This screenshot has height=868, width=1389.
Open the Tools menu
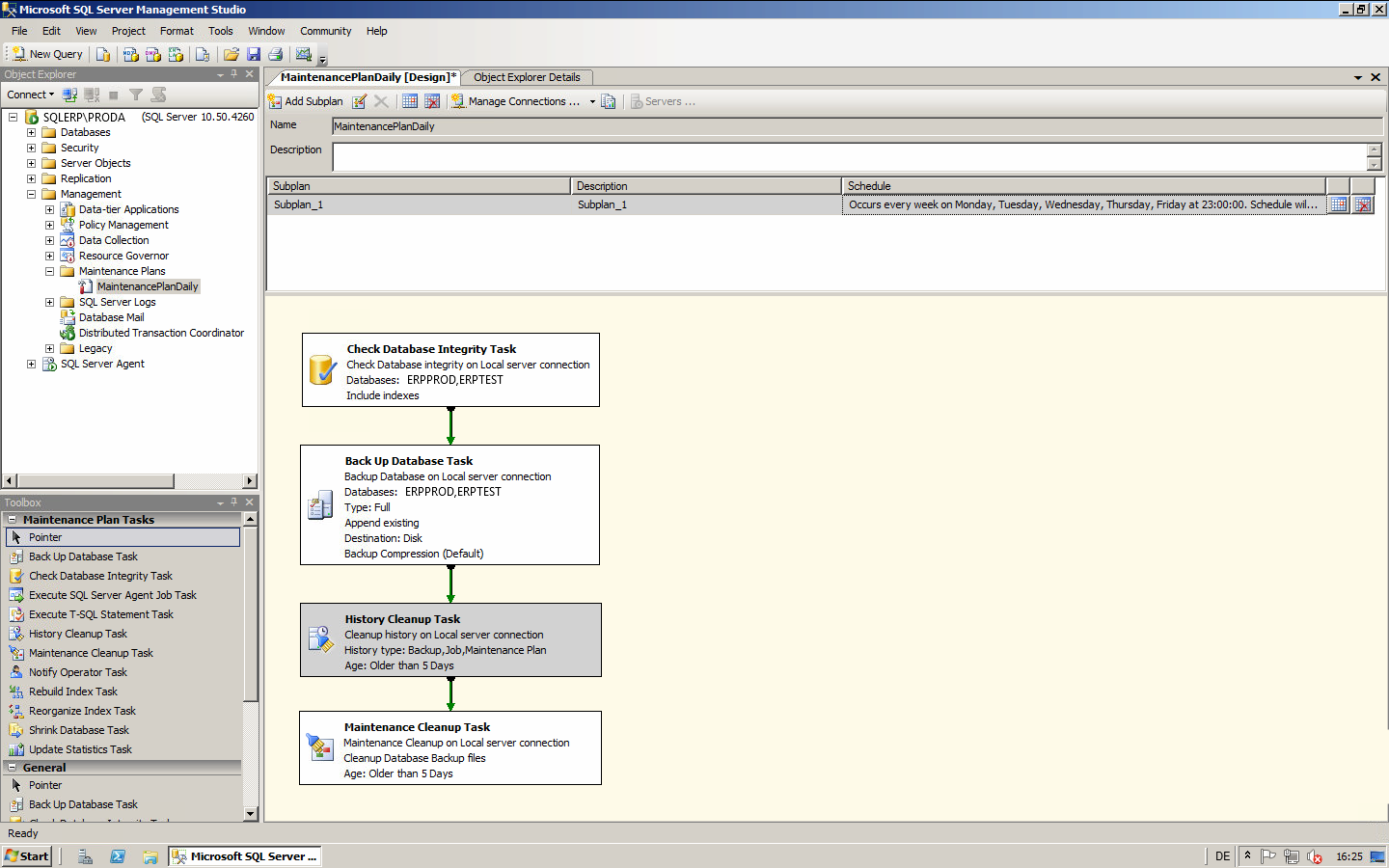(x=220, y=31)
